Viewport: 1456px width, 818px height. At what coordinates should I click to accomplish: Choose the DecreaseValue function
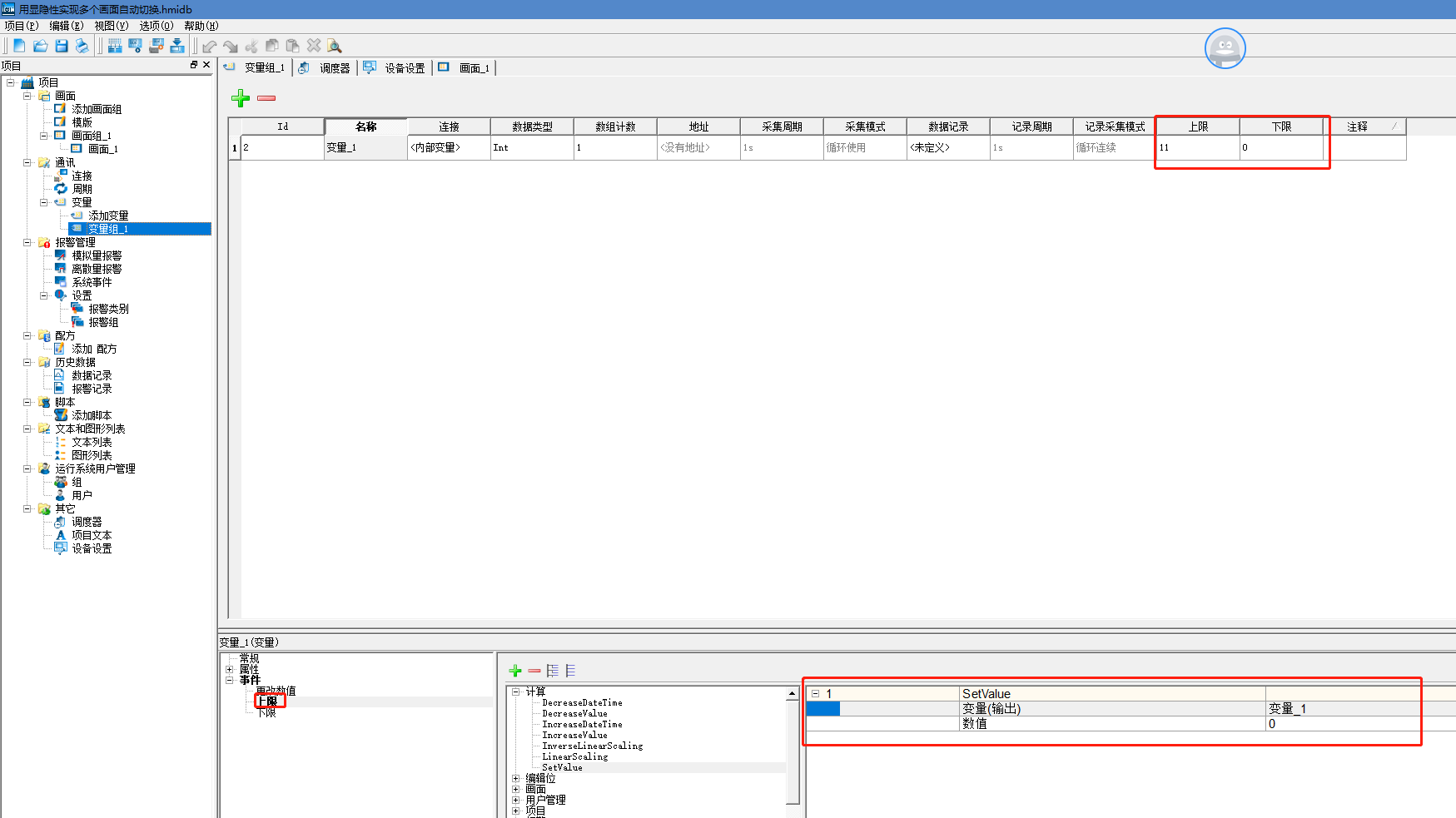click(574, 714)
